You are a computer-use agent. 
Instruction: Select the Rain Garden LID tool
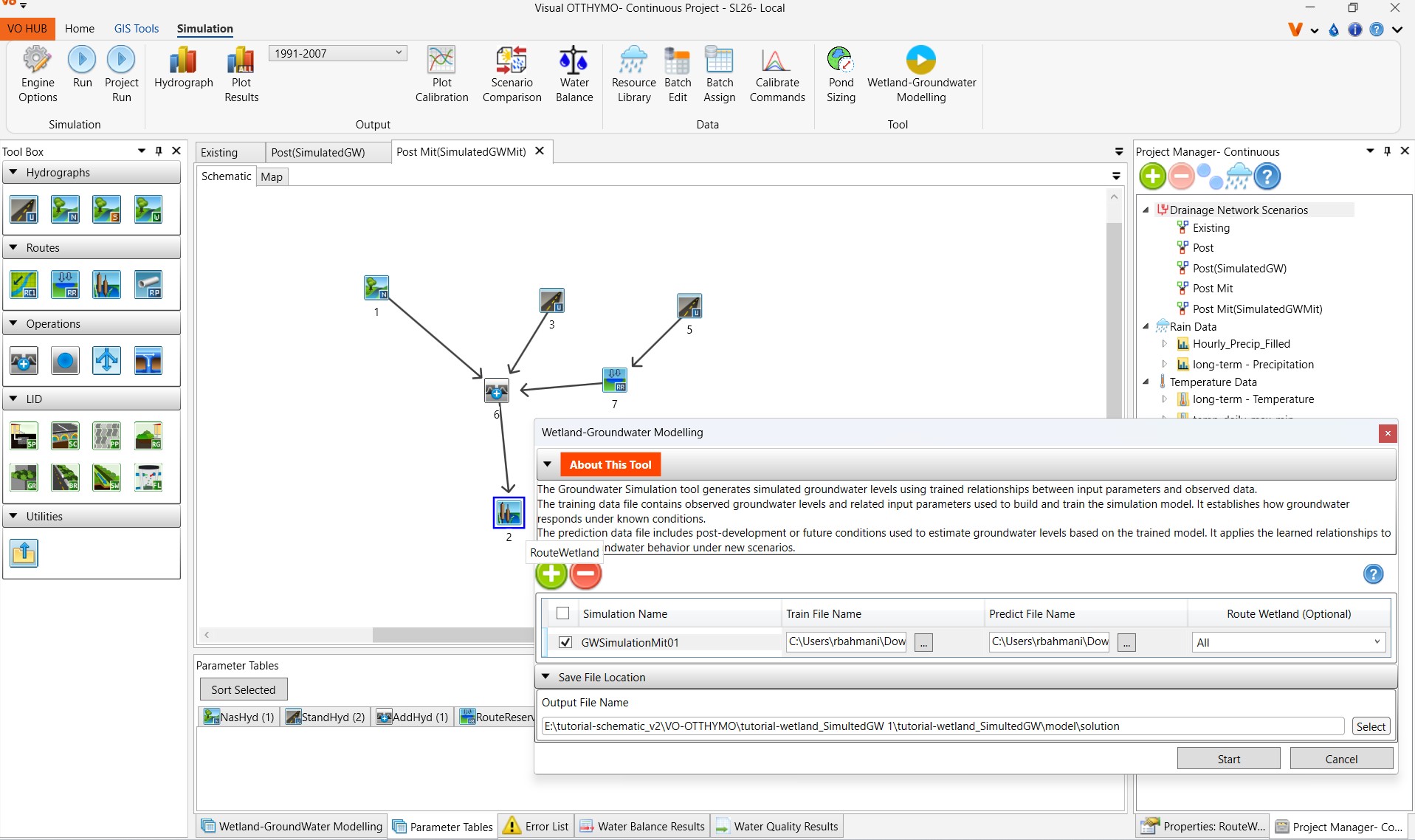tap(148, 436)
